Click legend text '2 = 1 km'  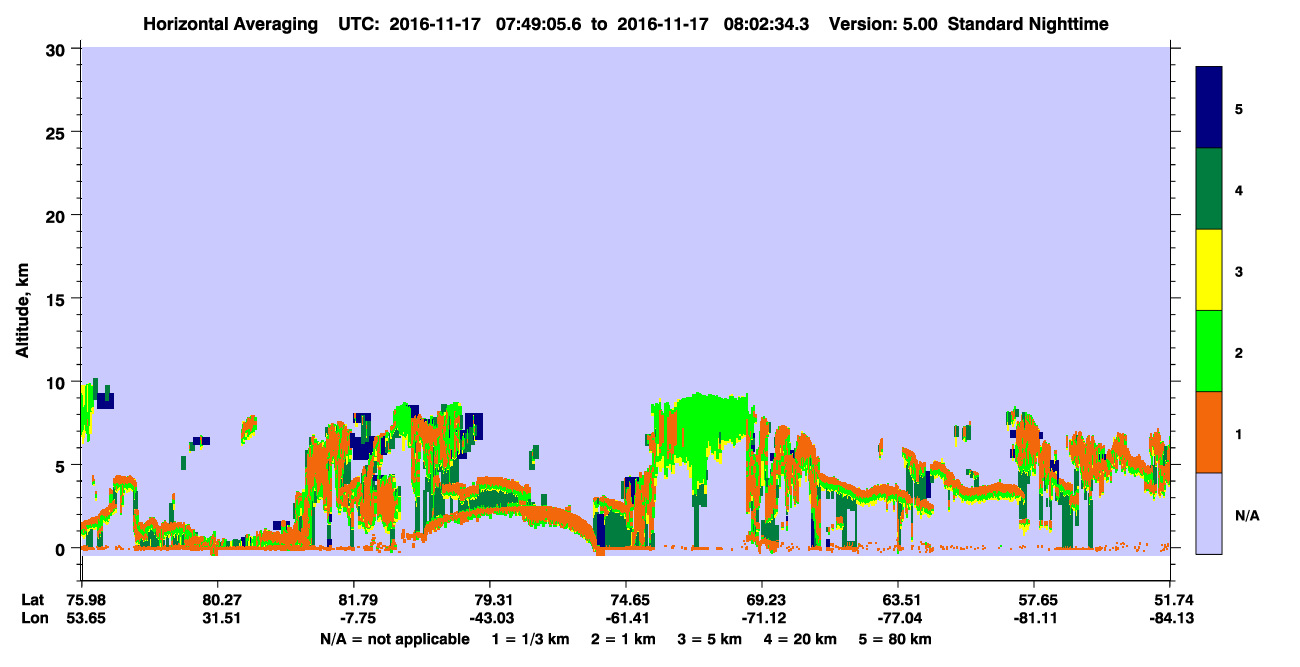tap(623, 639)
